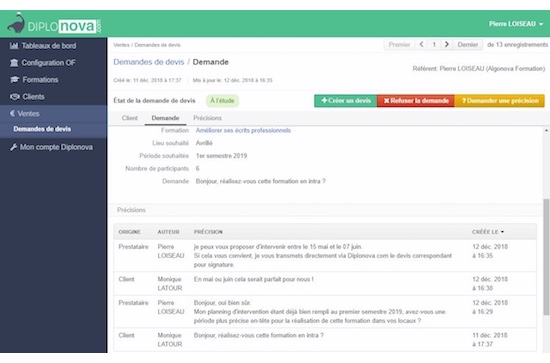The width and height of the screenshot is (550, 363).
Task: Click Demander une précision button
Action: click(499, 101)
